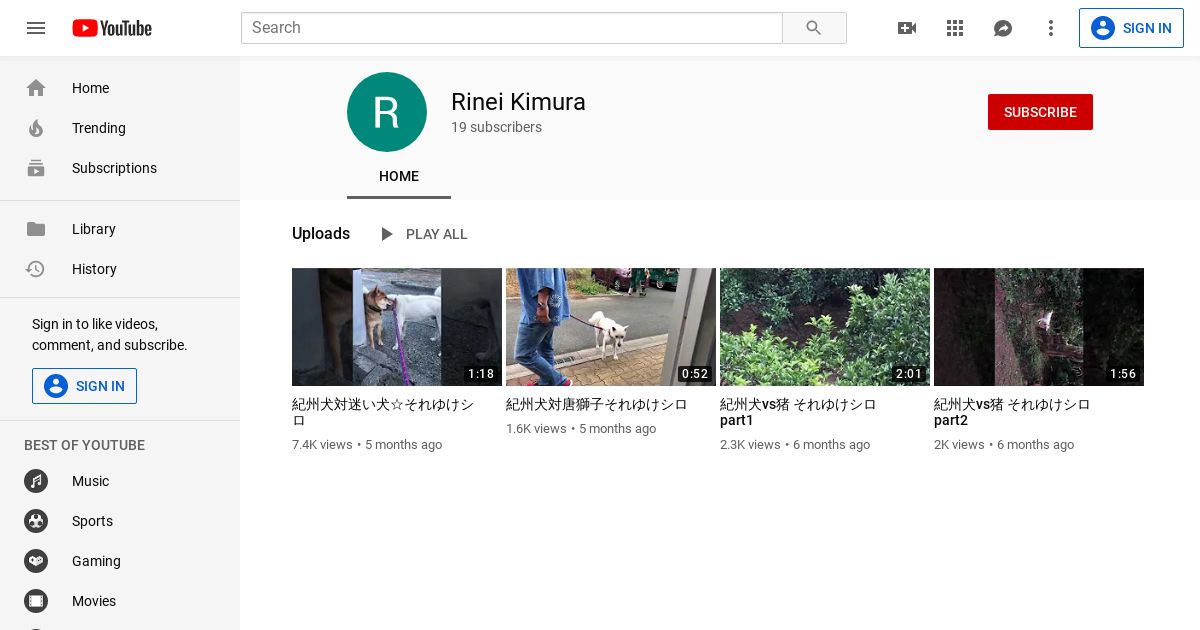This screenshot has height=630, width=1200.
Task: Click the Gaming heart icon
Action: tap(36, 561)
